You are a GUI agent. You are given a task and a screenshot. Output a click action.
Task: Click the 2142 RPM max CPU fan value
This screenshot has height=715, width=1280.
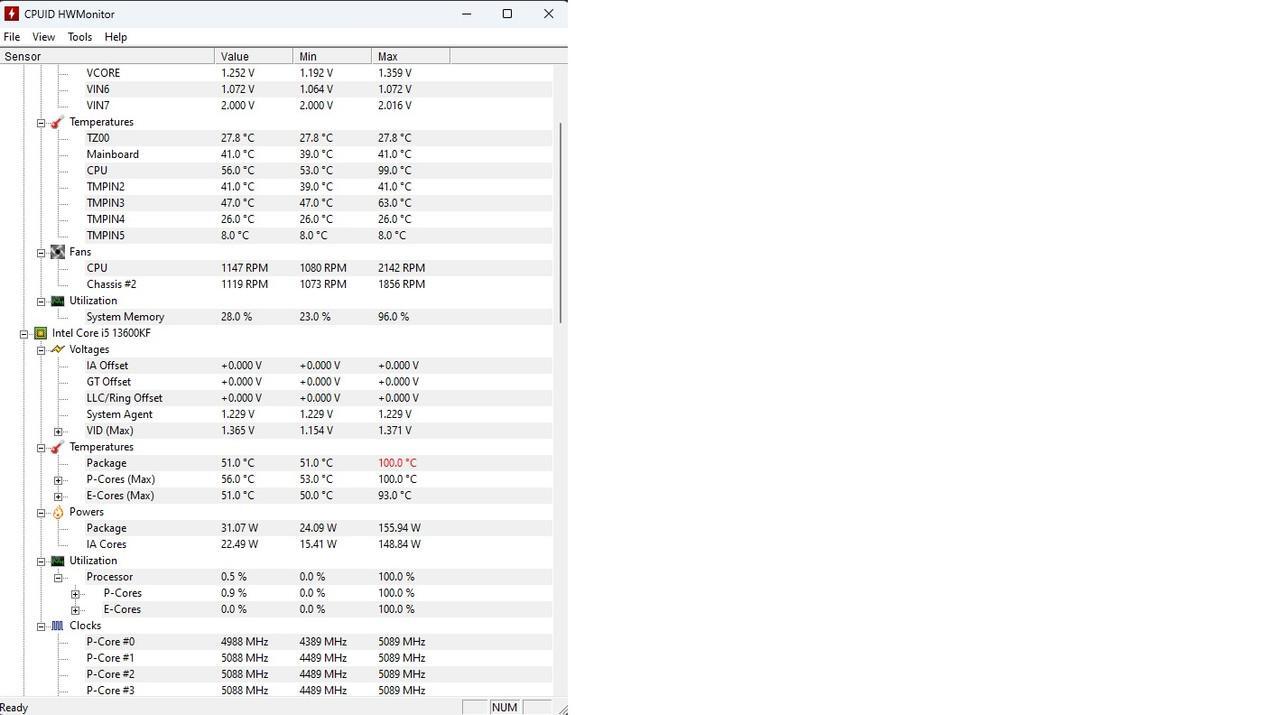tap(401, 268)
